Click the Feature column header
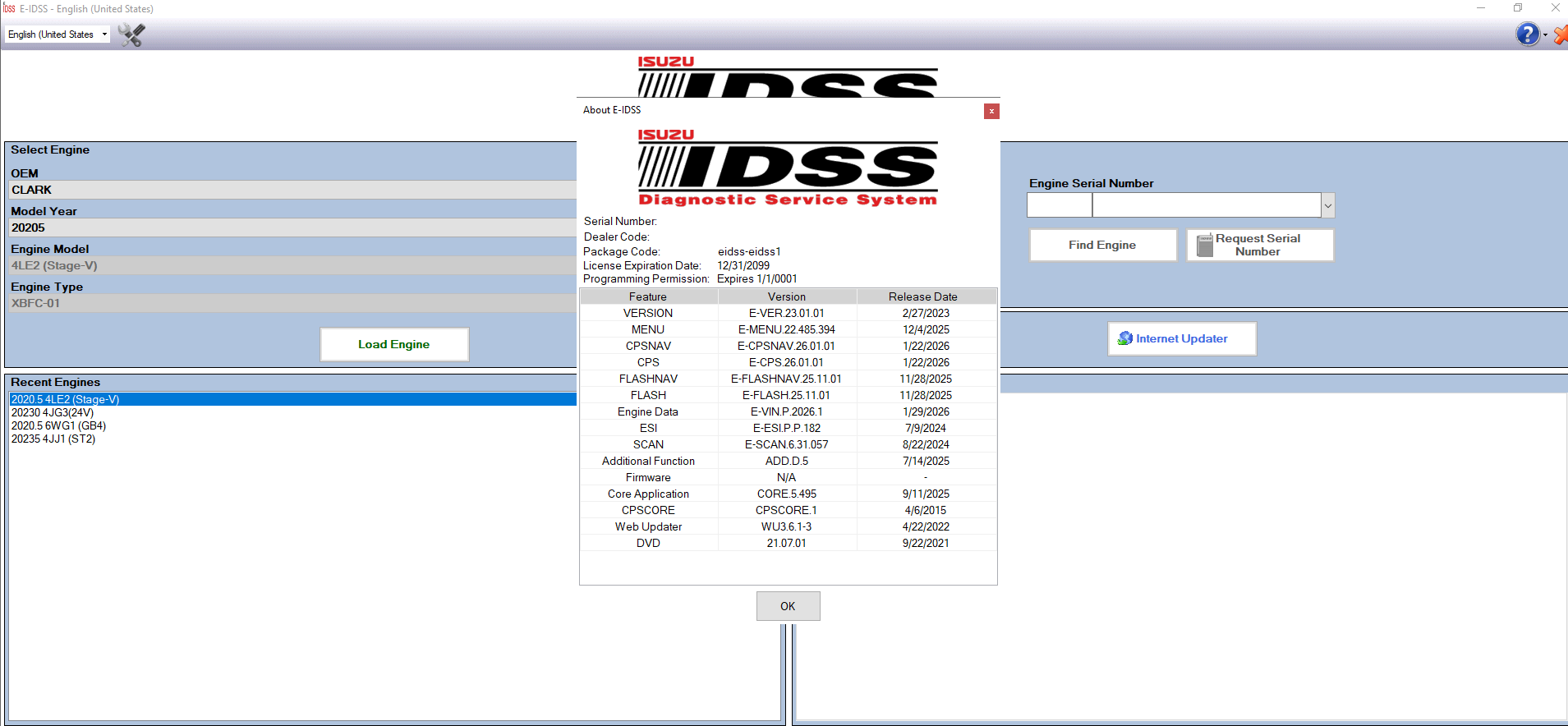 coord(648,296)
